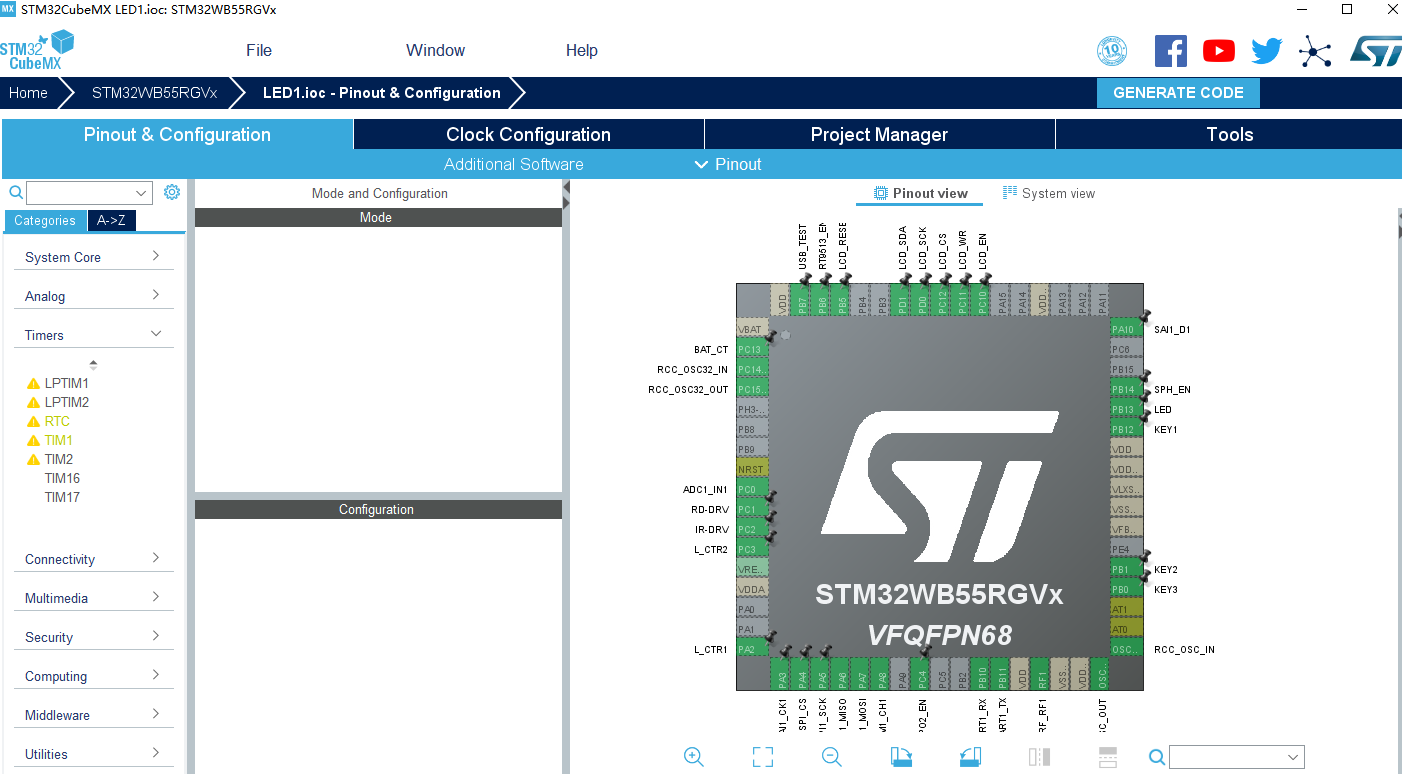Viewport: 1402px width, 774px height.
Task: Switch to System view
Action: click(x=1049, y=192)
